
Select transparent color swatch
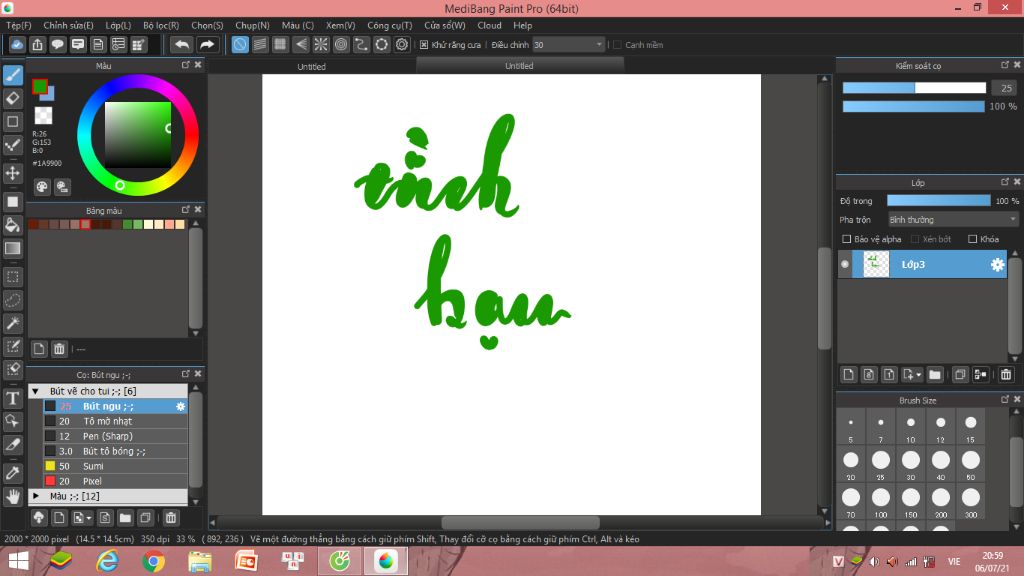pos(43,116)
